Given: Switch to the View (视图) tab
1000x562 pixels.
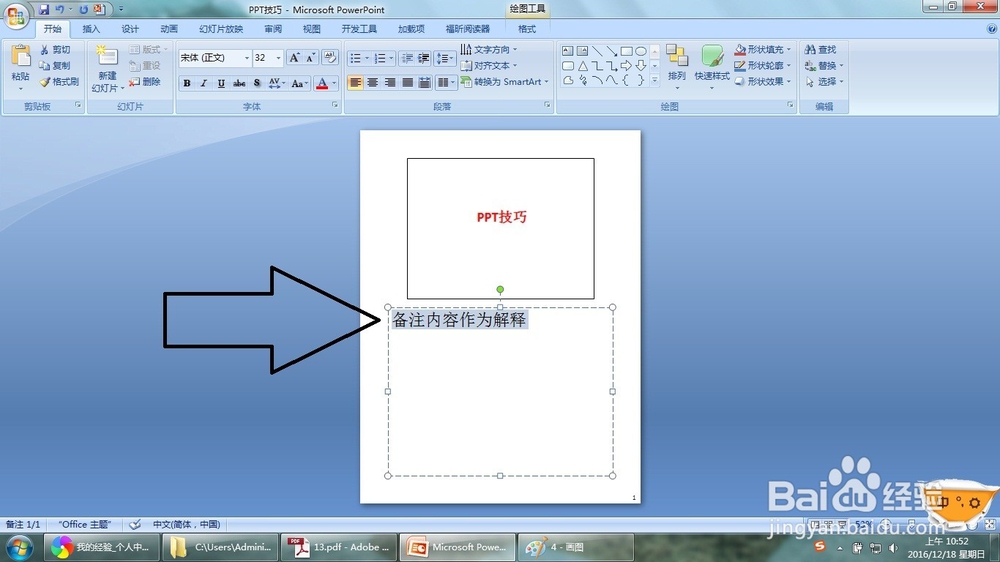Looking at the screenshot, I should coord(312,29).
